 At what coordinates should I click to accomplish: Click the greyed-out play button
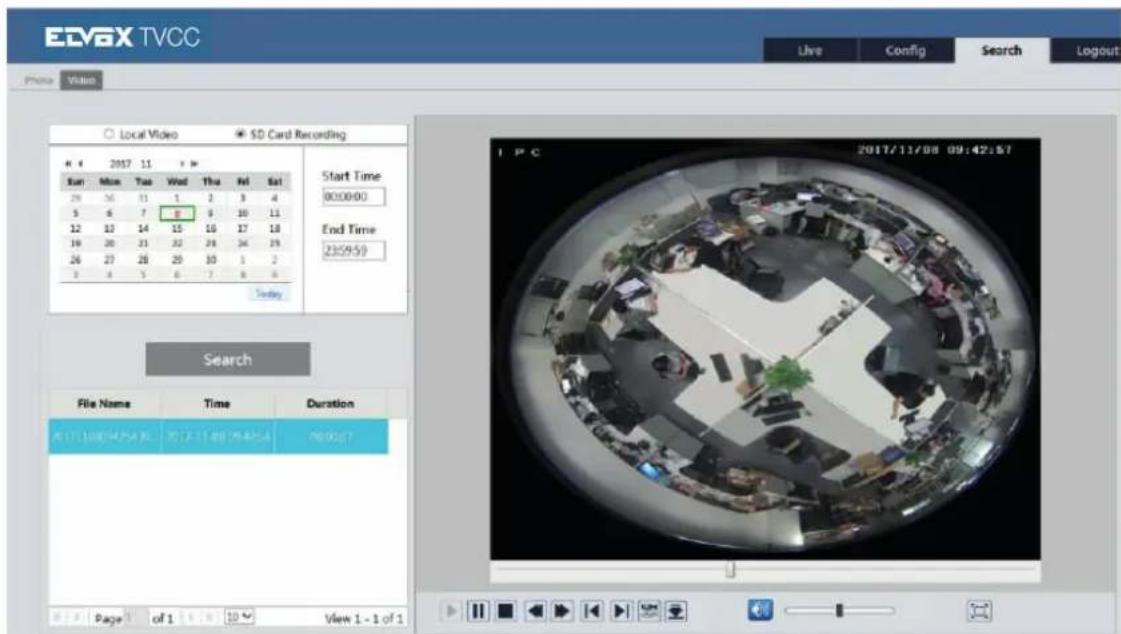(x=450, y=611)
